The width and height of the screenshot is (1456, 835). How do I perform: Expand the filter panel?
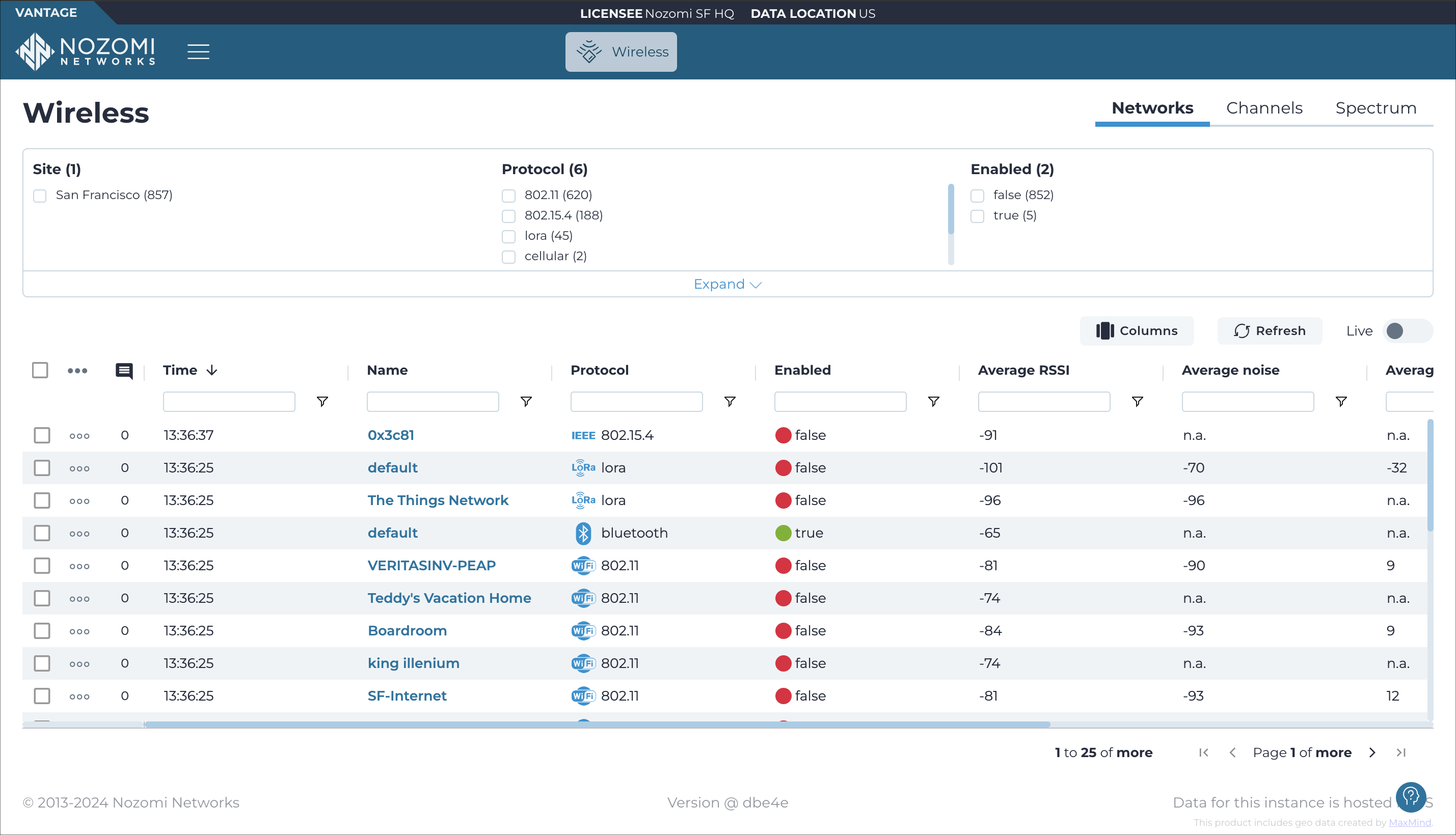(x=727, y=285)
